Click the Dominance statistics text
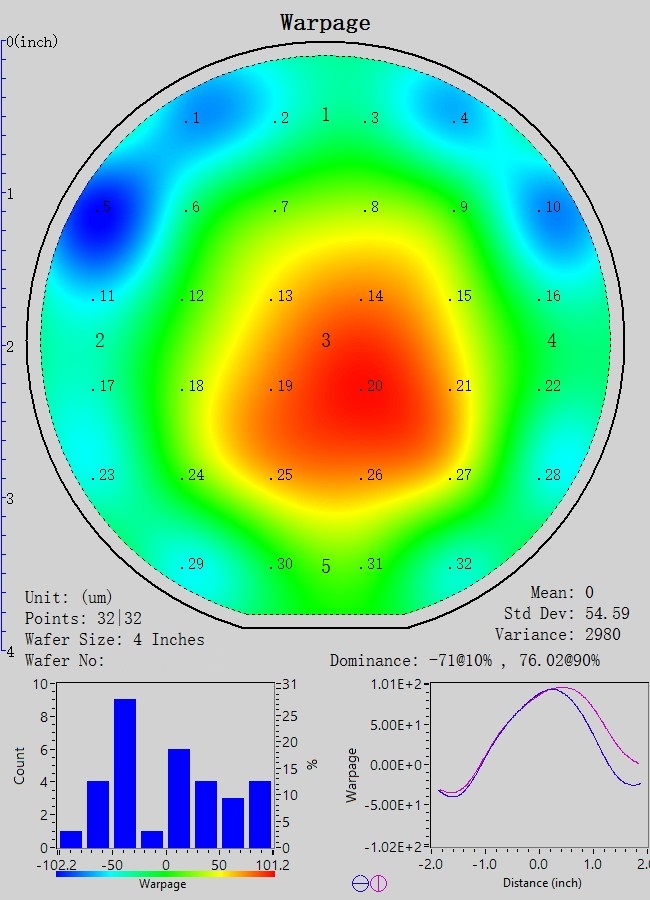 click(465, 661)
